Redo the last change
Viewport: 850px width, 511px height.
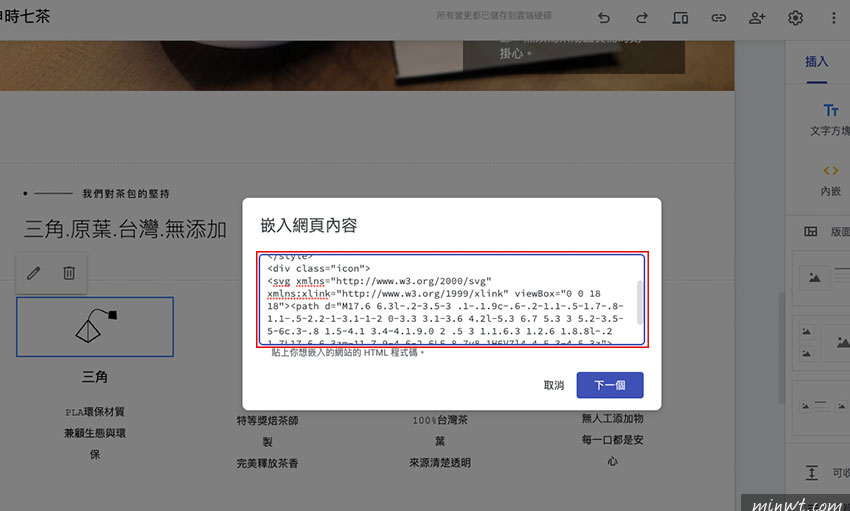tap(642, 18)
